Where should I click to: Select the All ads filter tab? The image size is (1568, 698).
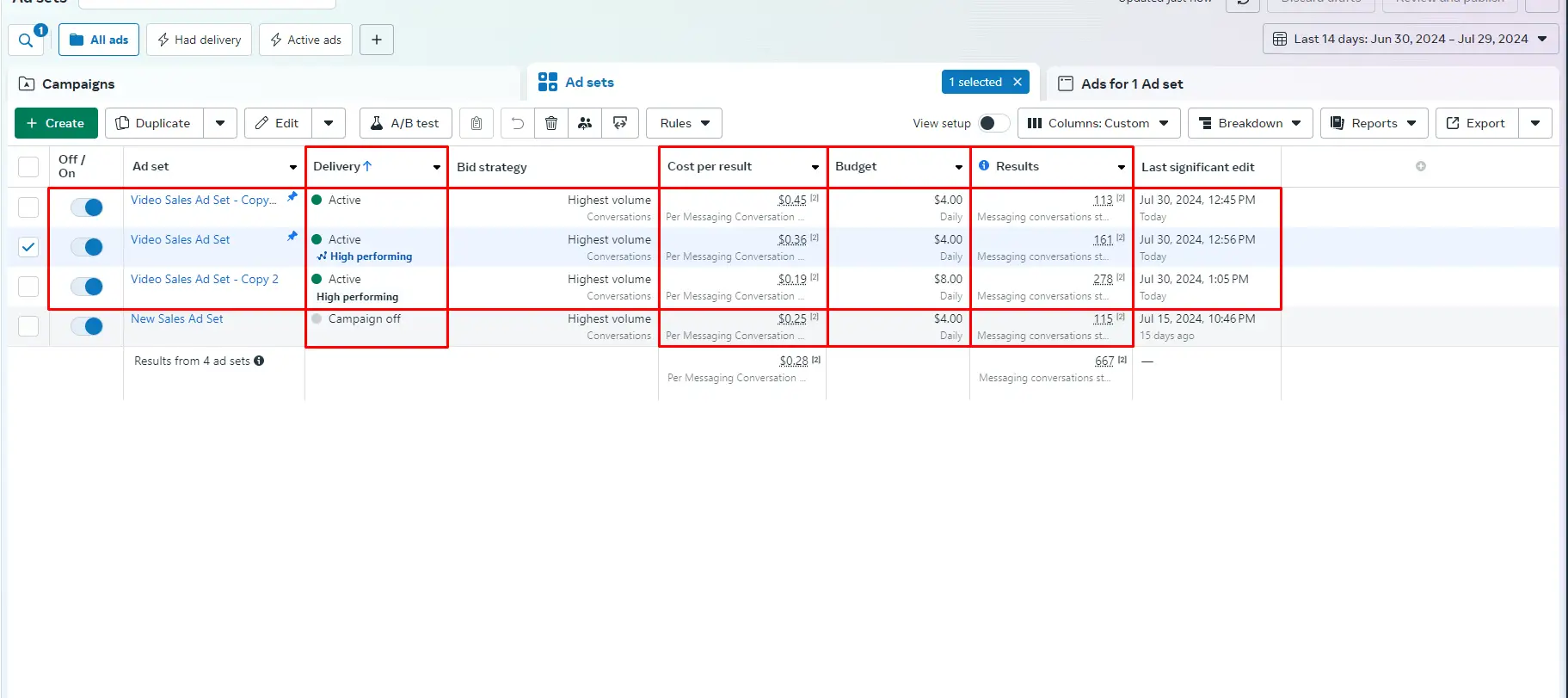pyautogui.click(x=99, y=40)
